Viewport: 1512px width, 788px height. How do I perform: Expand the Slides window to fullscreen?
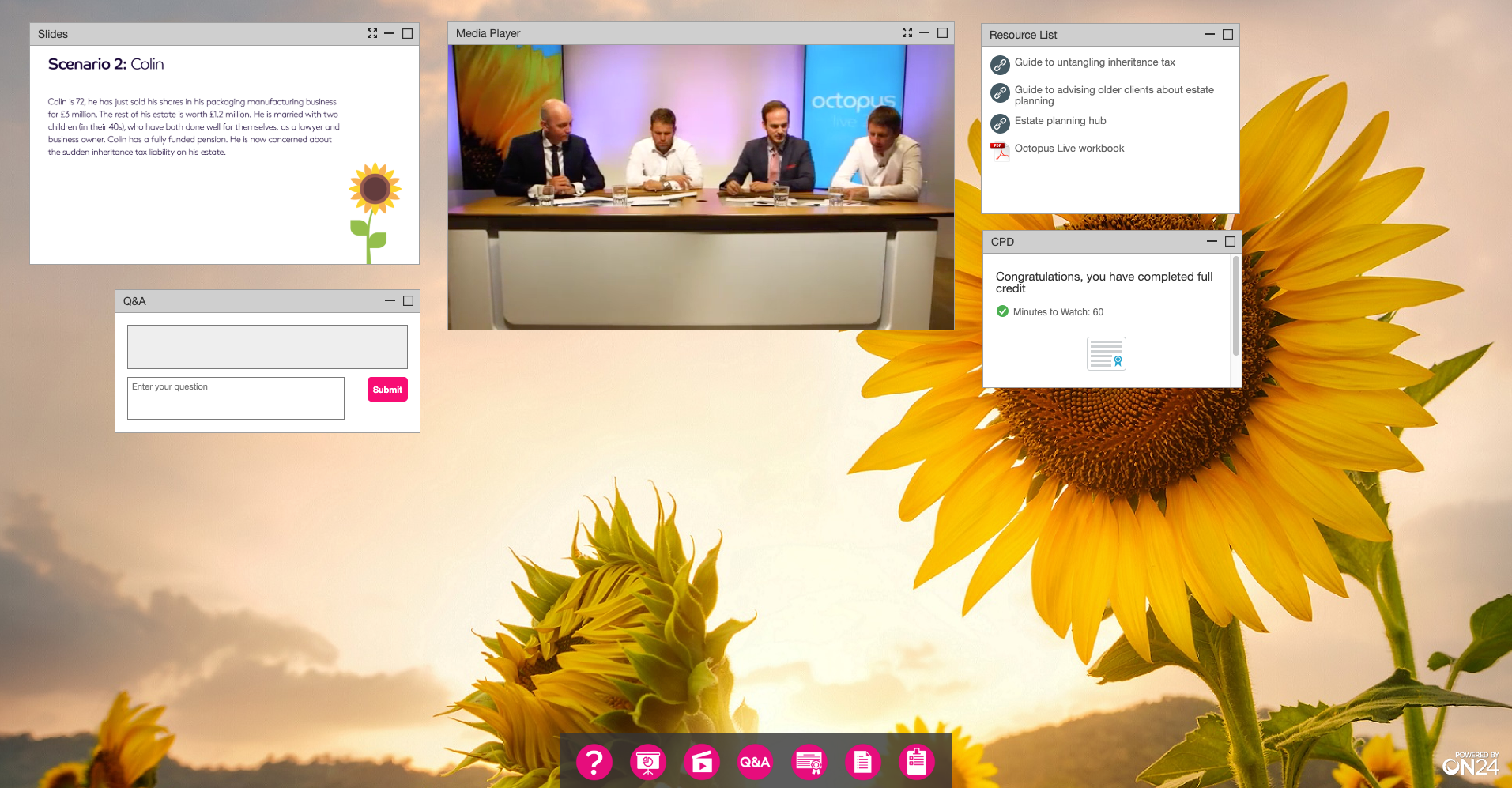372,33
